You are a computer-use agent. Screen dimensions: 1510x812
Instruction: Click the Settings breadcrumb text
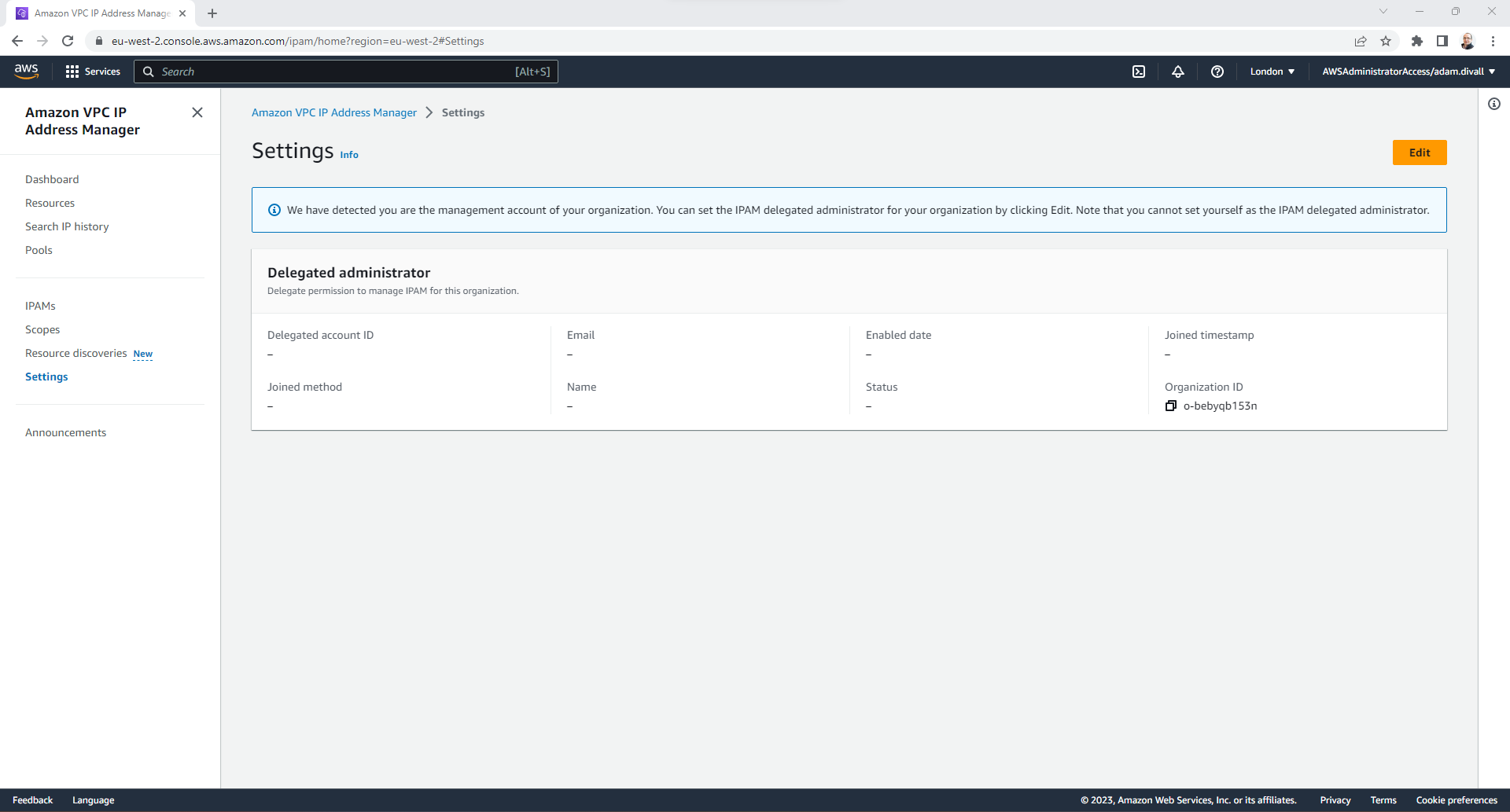[462, 112]
